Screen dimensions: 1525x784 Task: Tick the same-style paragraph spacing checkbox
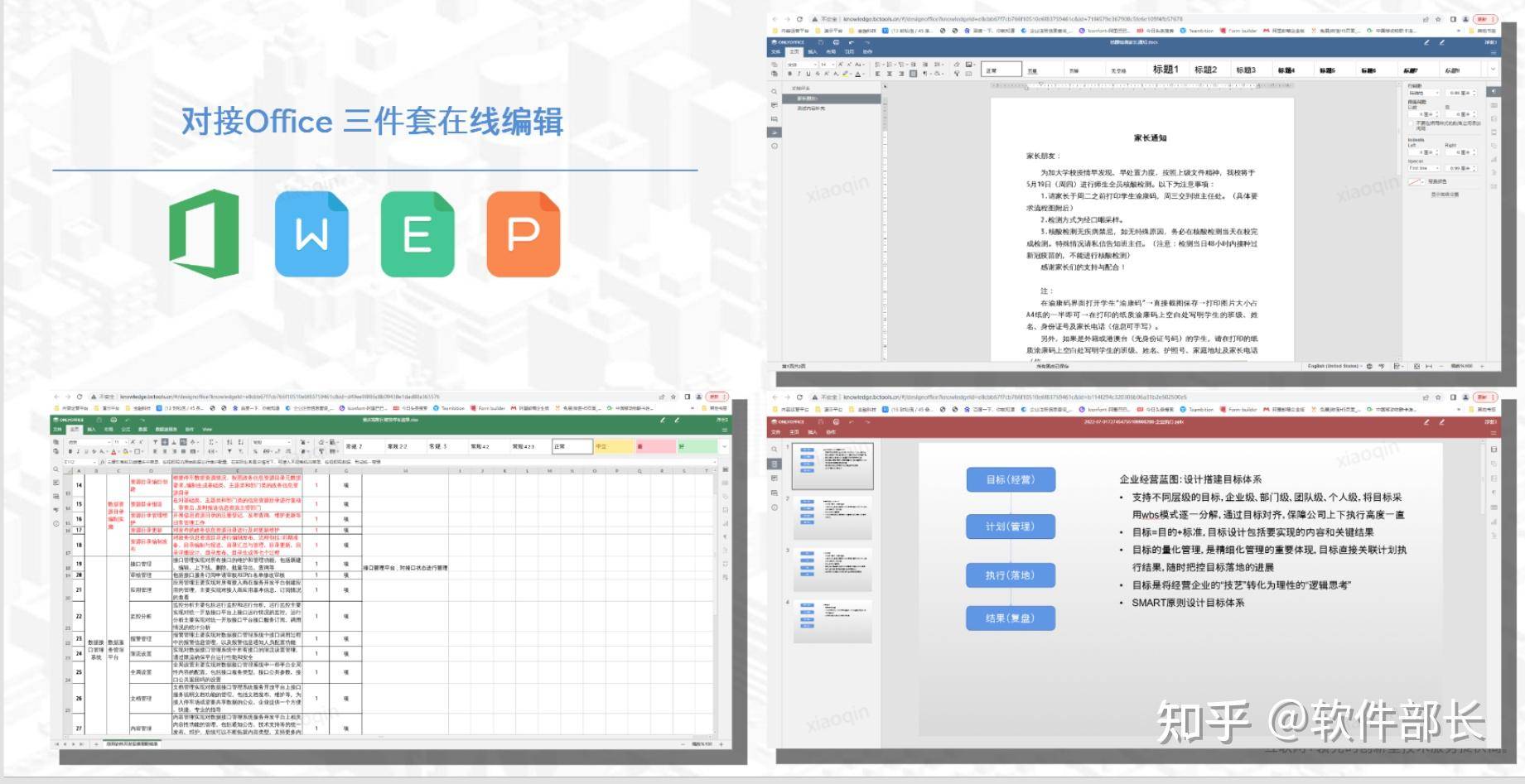(x=1411, y=123)
